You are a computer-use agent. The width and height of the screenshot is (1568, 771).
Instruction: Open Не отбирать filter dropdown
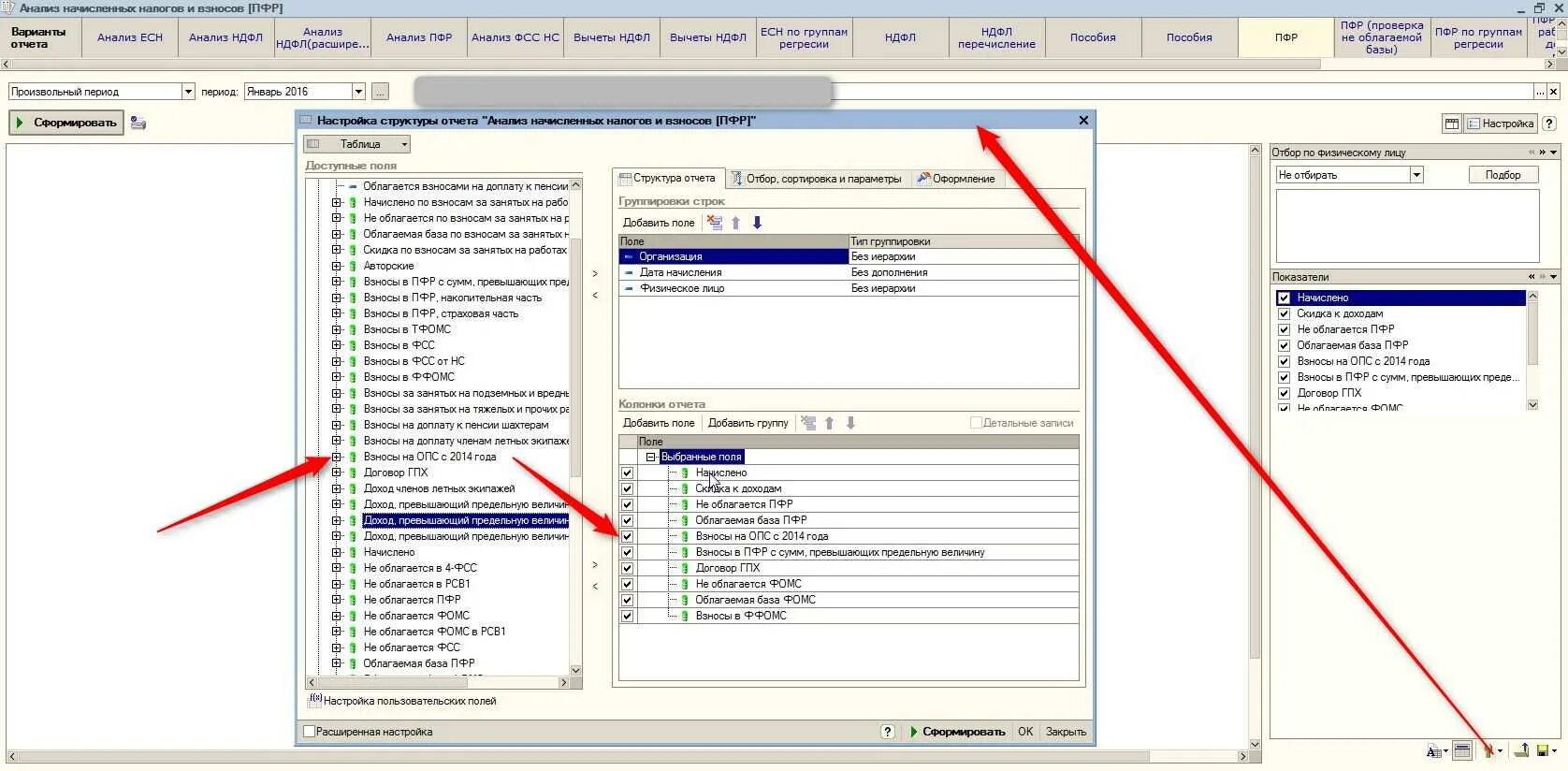1416,175
